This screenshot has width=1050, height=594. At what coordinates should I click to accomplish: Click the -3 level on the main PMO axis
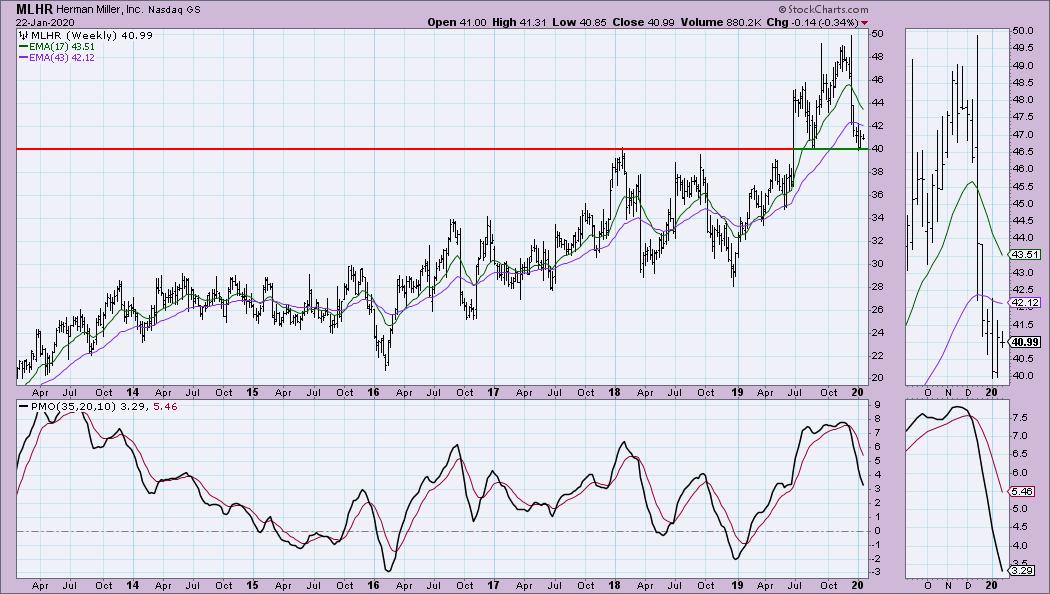point(876,571)
